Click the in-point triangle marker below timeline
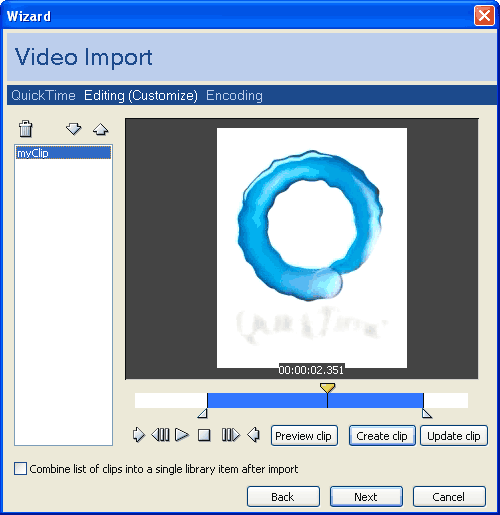 click(203, 414)
